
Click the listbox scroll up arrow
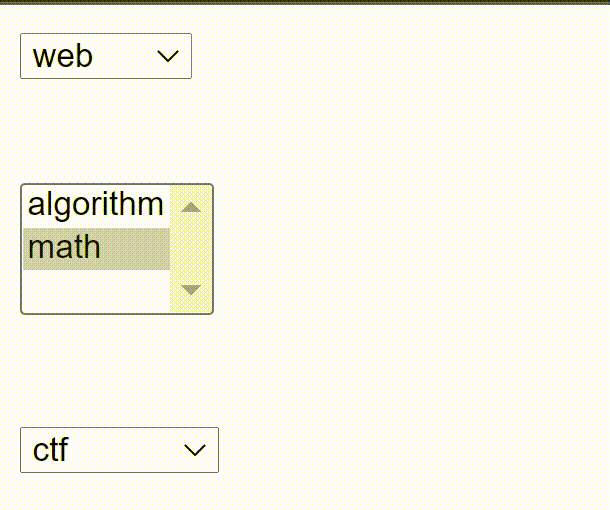coord(191,207)
